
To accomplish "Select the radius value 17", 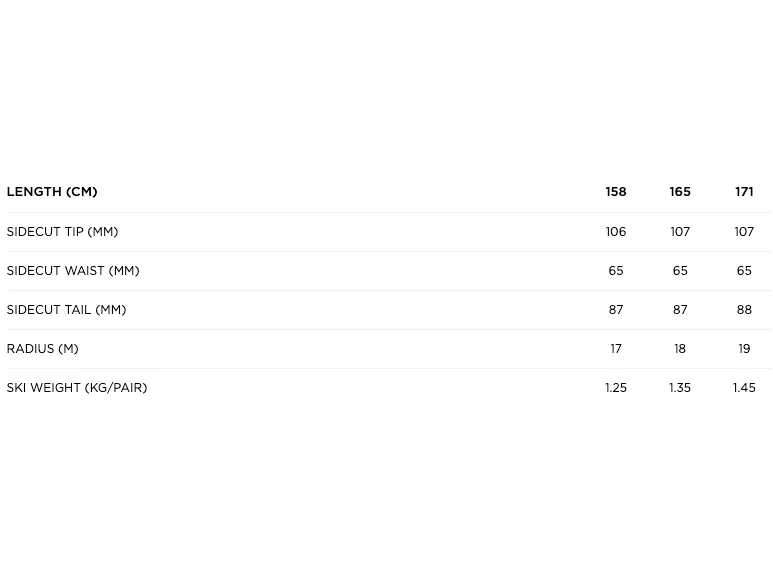I will click(x=616, y=348).
